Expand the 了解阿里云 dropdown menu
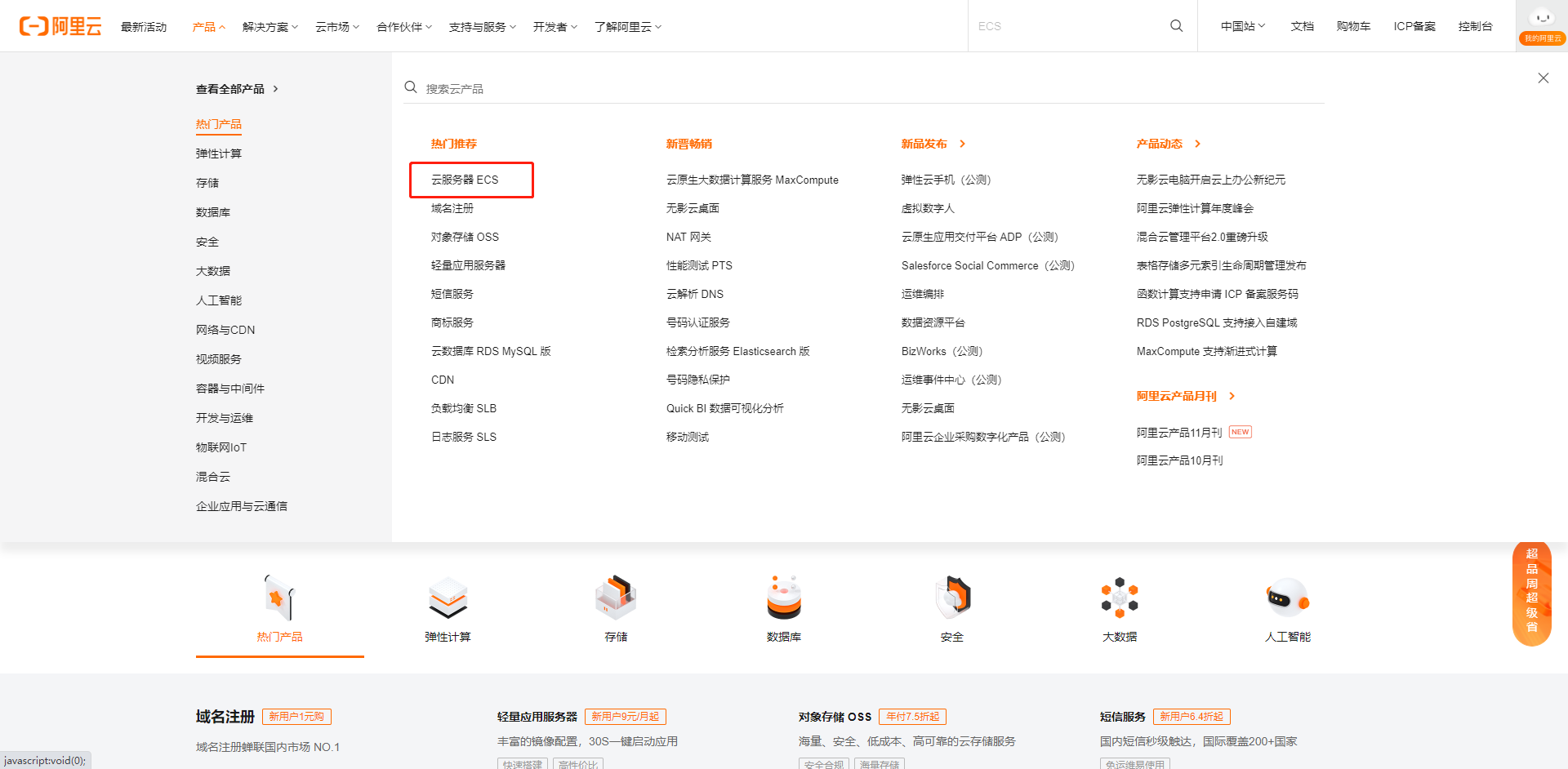This screenshot has height=769, width=1568. pyautogui.click(x=628, y=27)
